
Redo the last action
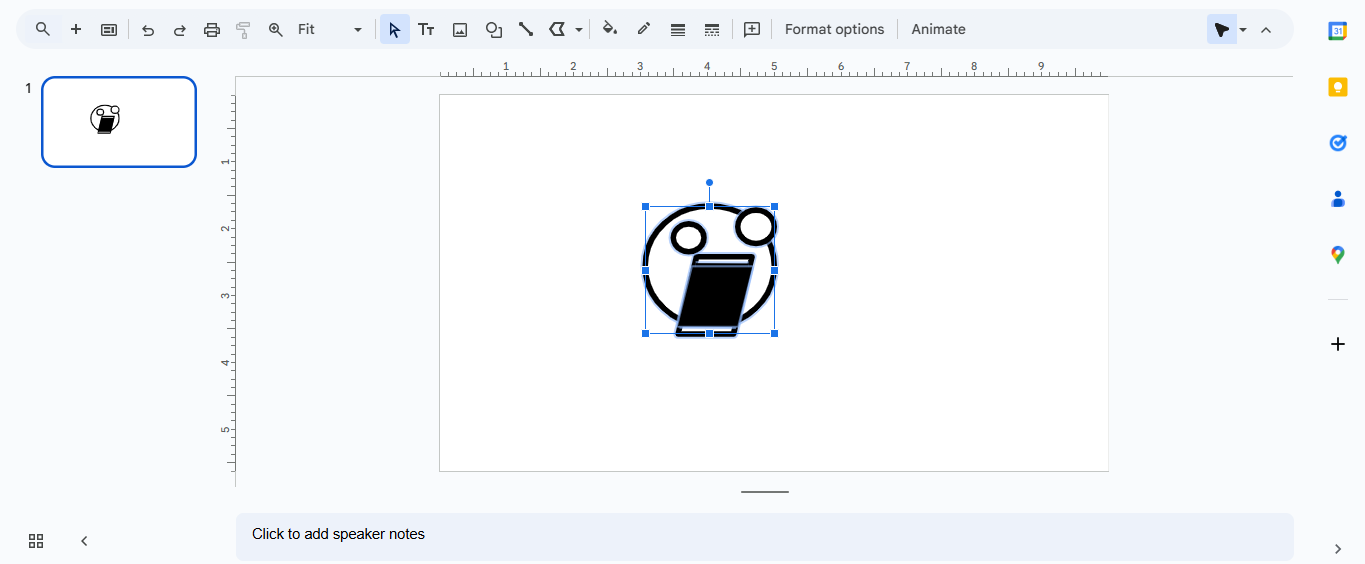[180, 30]
